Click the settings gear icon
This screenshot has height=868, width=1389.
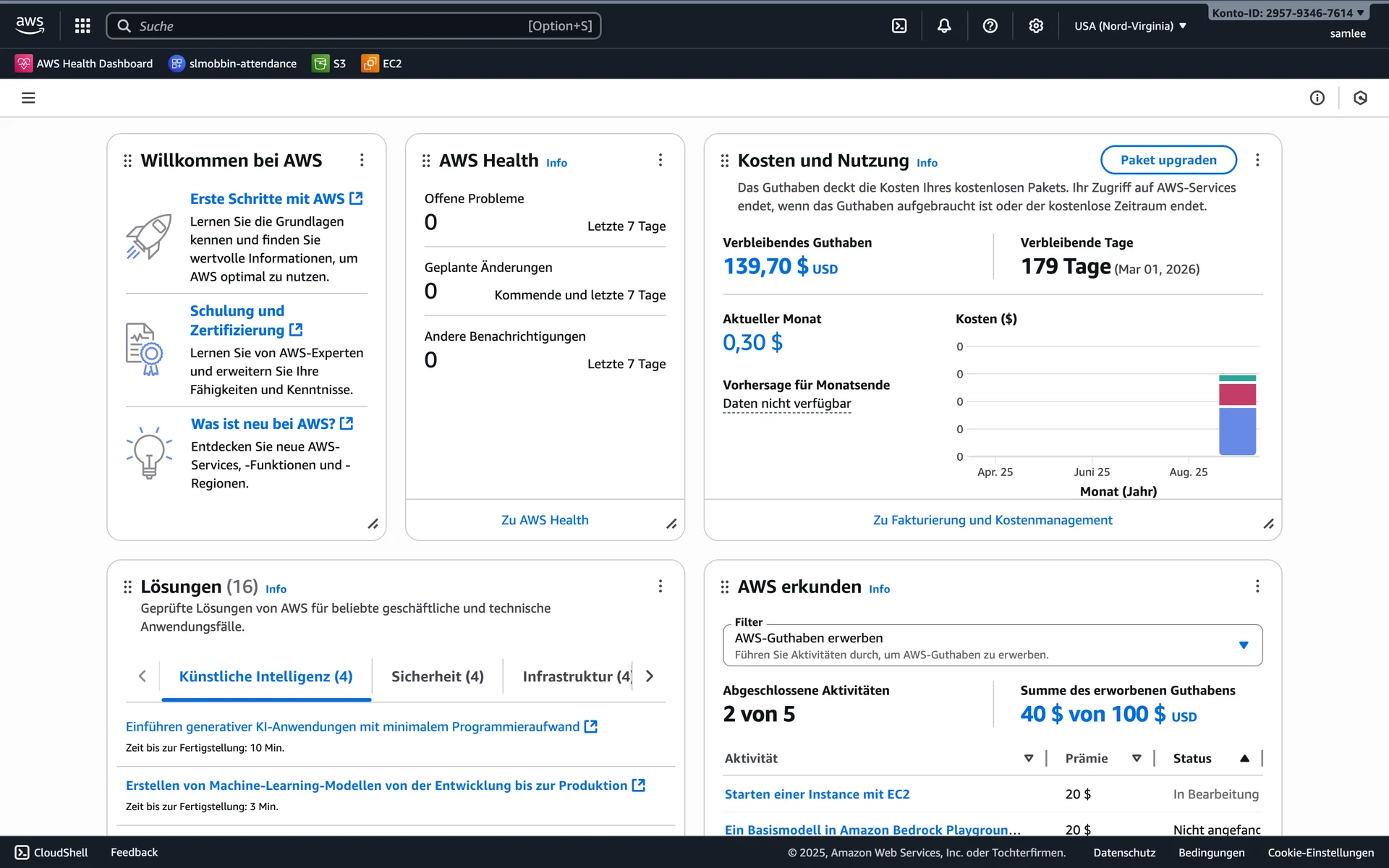[x=1036, y=26]
